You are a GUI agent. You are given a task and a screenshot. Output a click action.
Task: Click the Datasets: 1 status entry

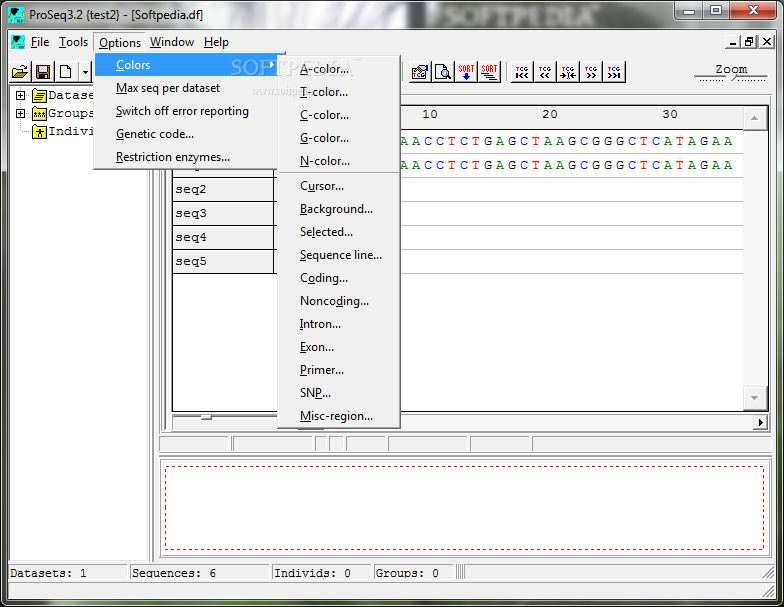tap(68, 573)
